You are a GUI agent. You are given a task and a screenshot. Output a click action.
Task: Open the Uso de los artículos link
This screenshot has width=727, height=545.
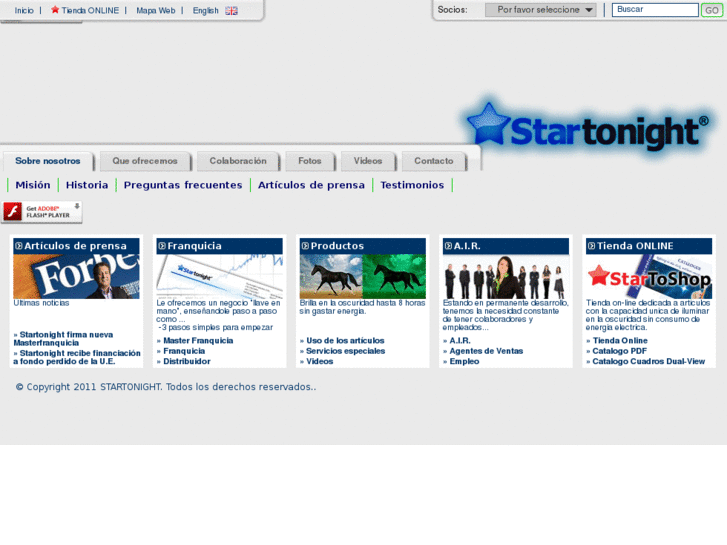345,340
